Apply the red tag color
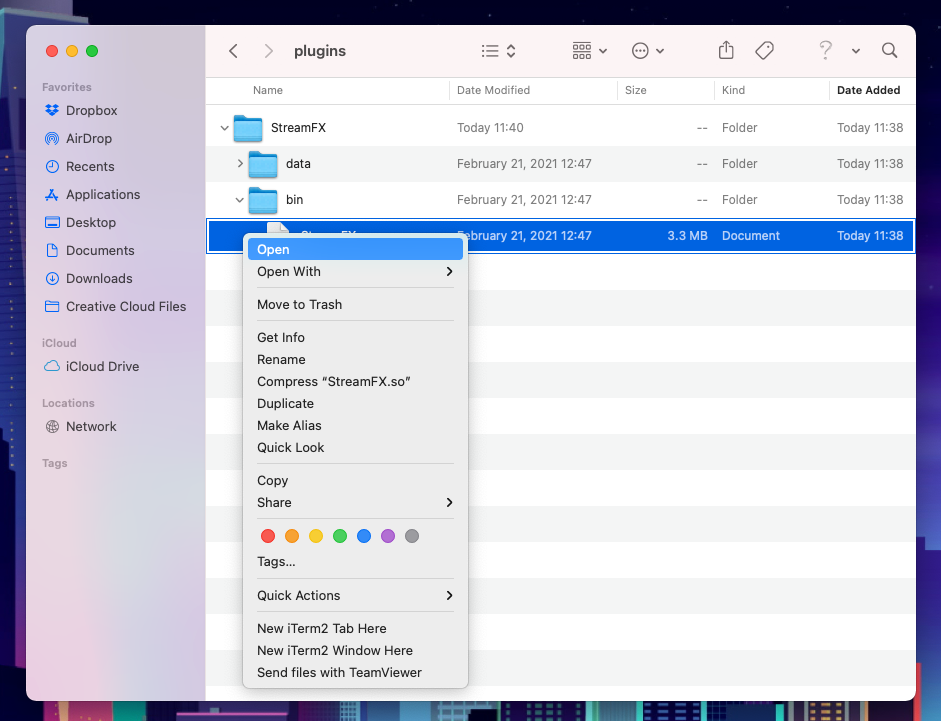Viewport: 941px width, 721px height. point(268,536)
